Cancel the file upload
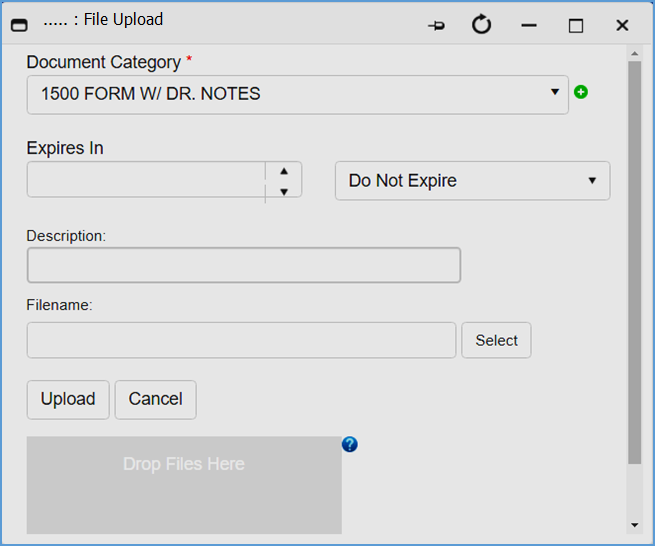The height and width of the screenshot is (546, 655). (x=155, y=399)
